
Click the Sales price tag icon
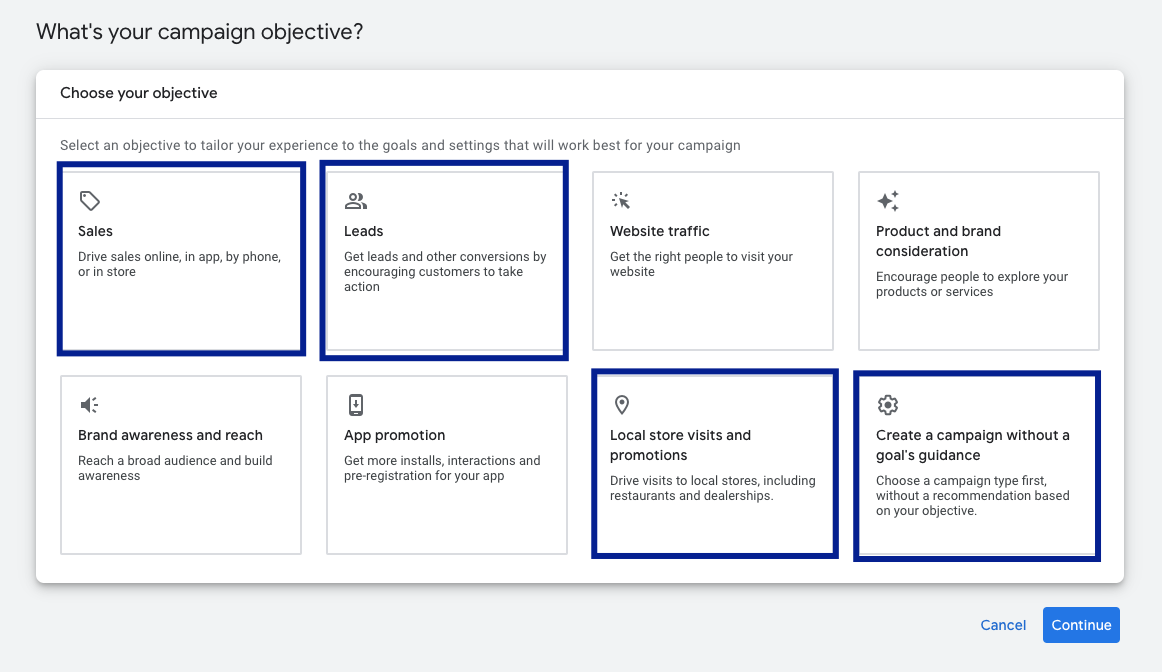click(x=90, y=201)
